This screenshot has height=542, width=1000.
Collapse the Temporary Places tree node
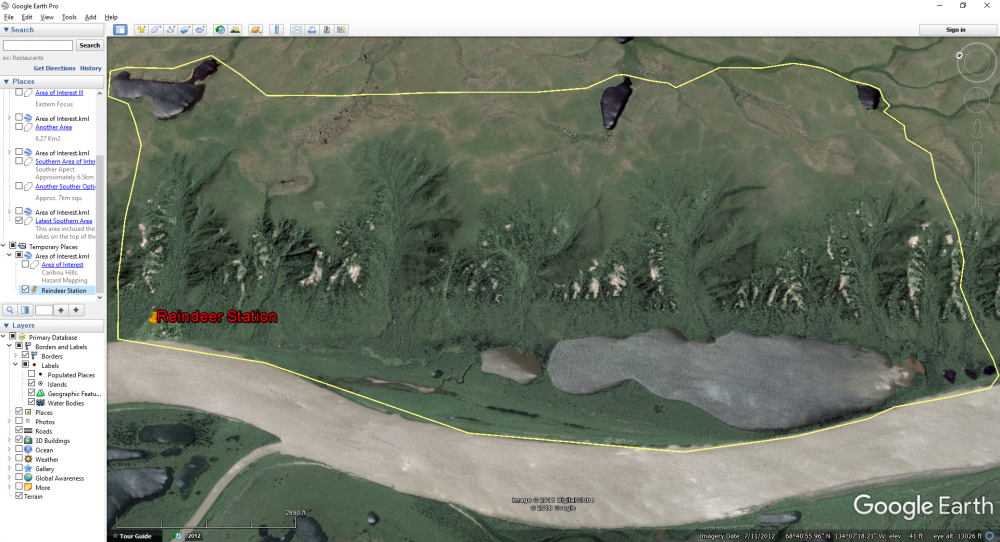coord(3,245)
